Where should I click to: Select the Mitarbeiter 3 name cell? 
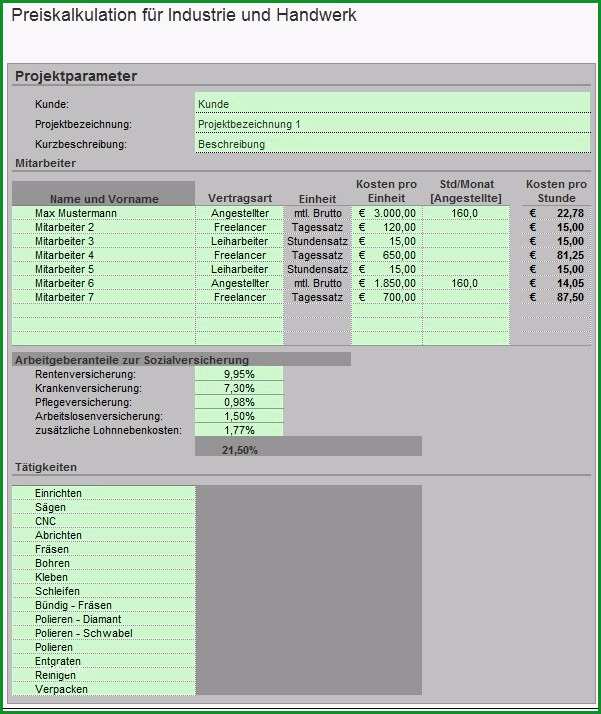pos(103,241)
